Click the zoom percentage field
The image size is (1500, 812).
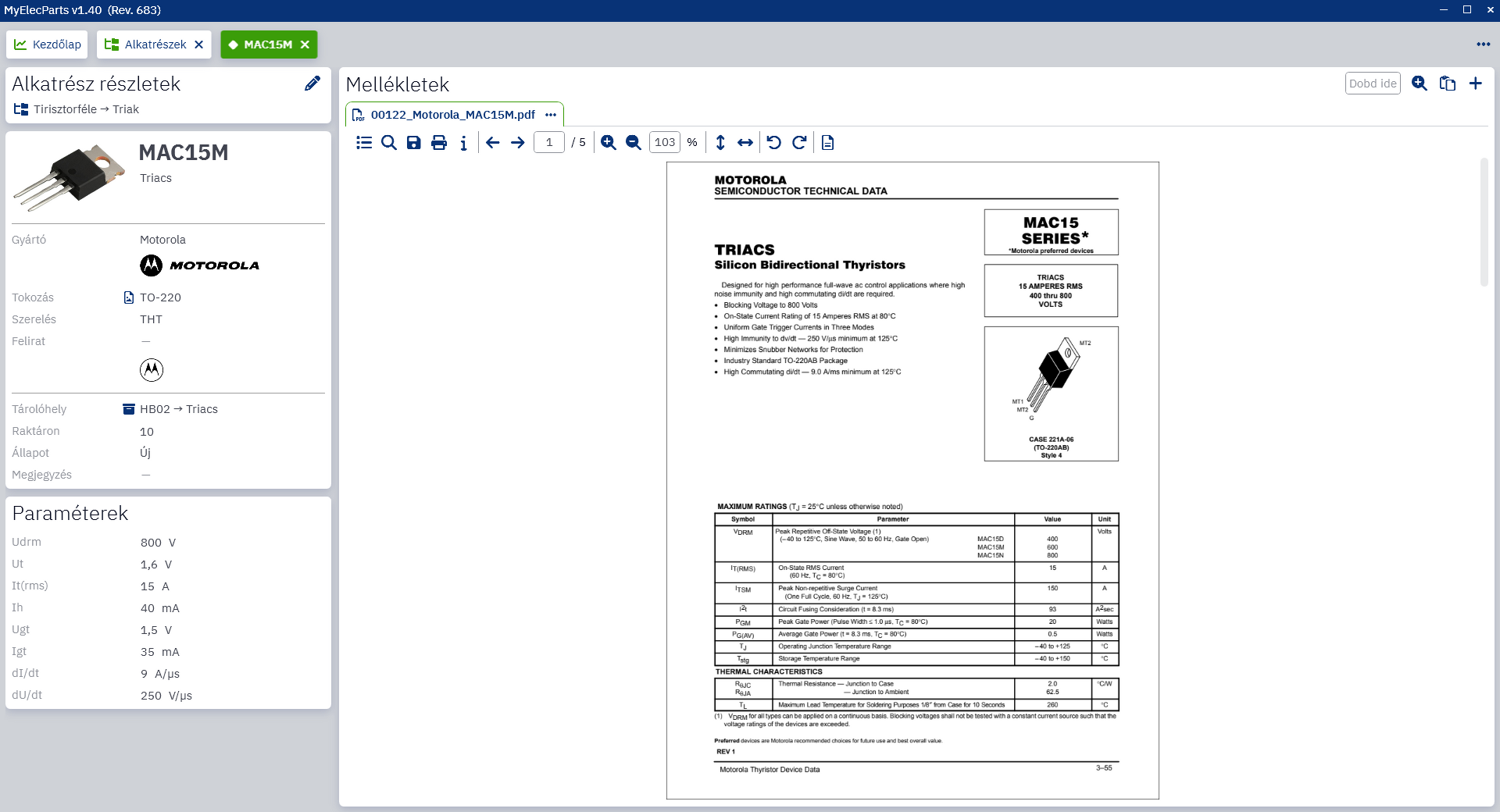(665, 142)
